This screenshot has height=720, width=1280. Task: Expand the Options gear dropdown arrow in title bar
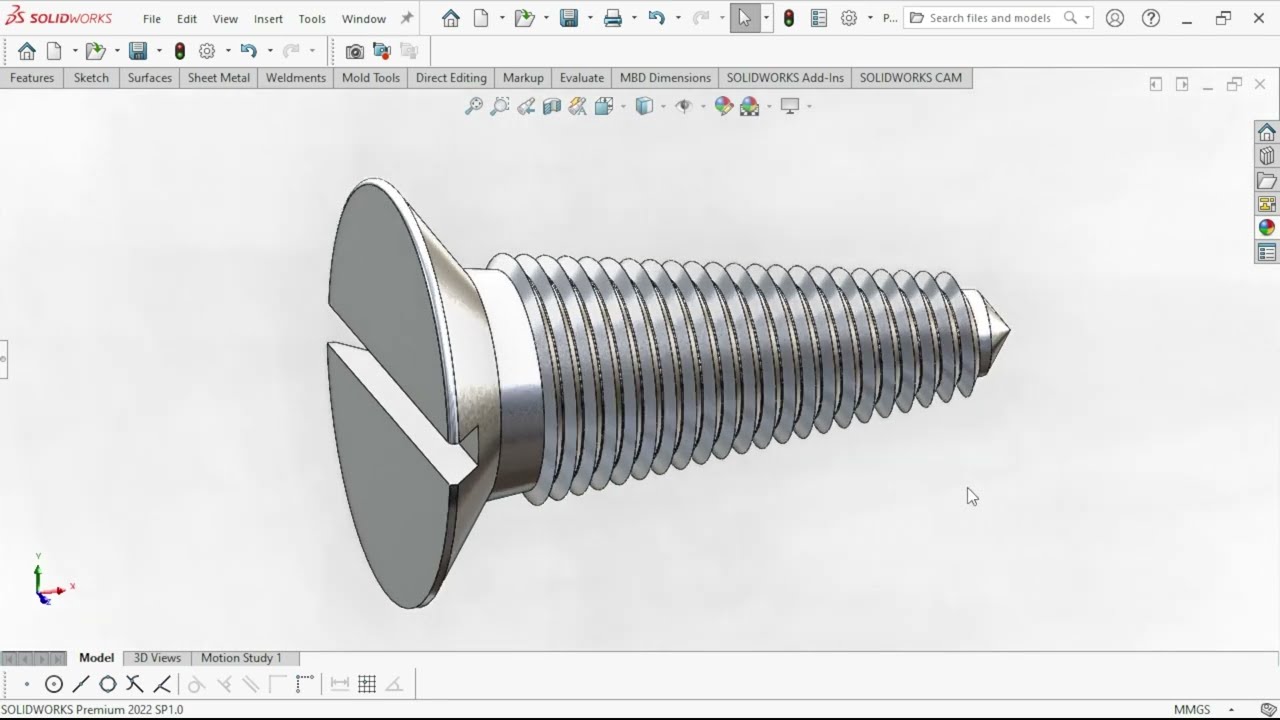(x=870, y=18)
